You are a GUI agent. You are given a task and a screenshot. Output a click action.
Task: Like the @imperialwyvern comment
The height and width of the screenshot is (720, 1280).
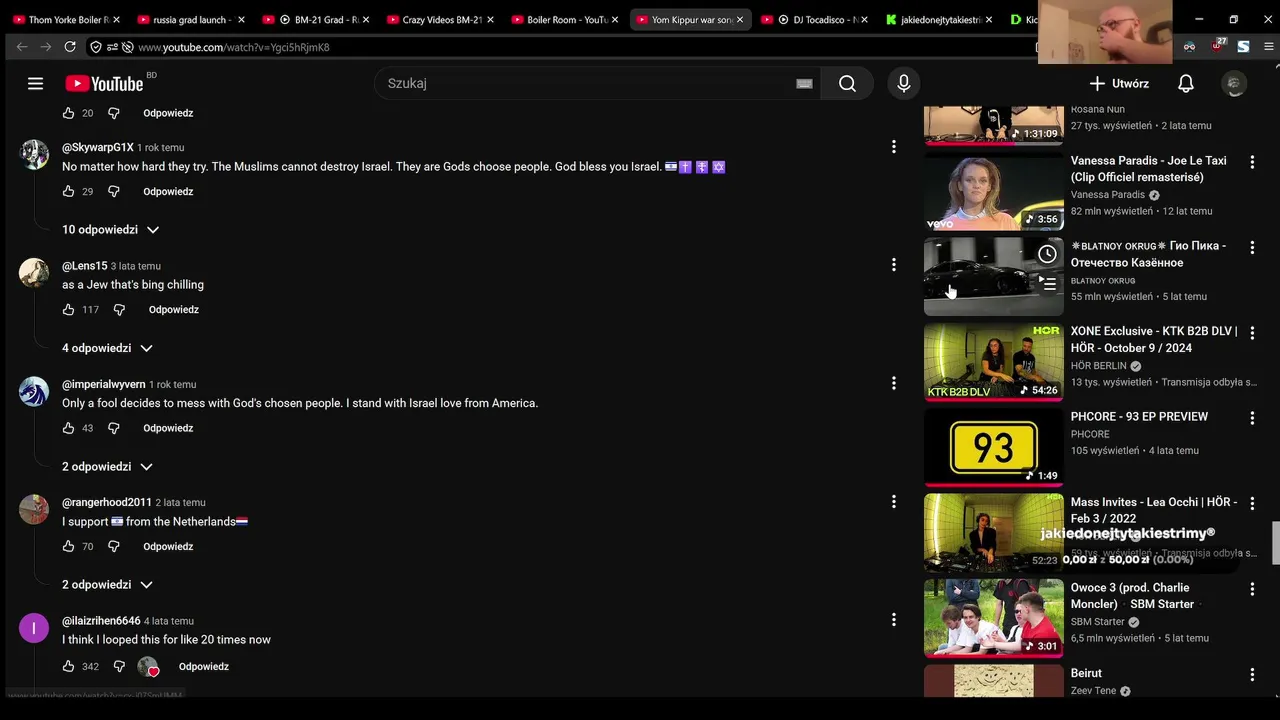69,428
